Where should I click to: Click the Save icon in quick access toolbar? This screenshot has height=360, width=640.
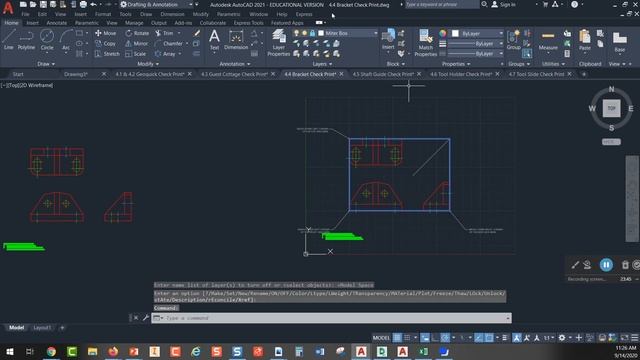(x=43, y=4)
